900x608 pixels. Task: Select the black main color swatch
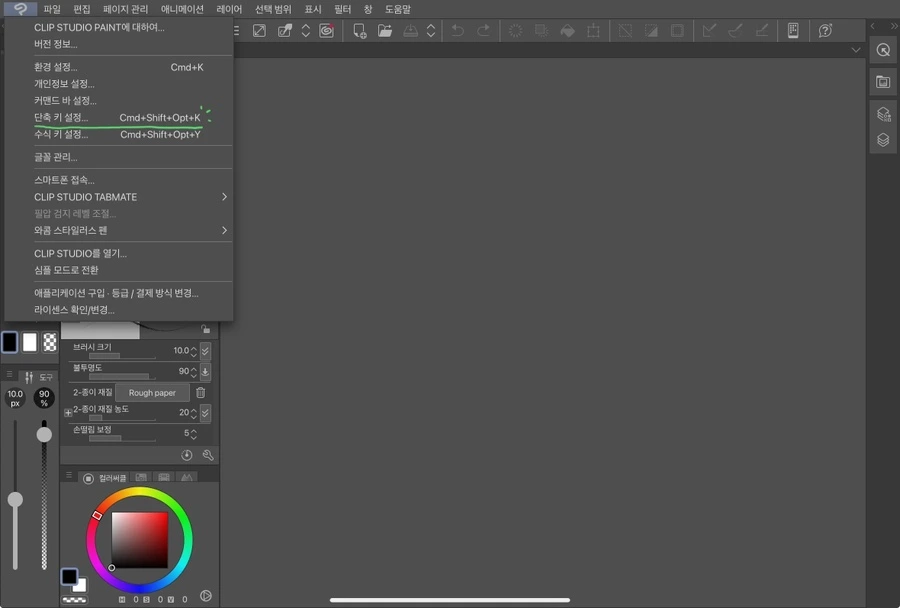click(10, 342)
